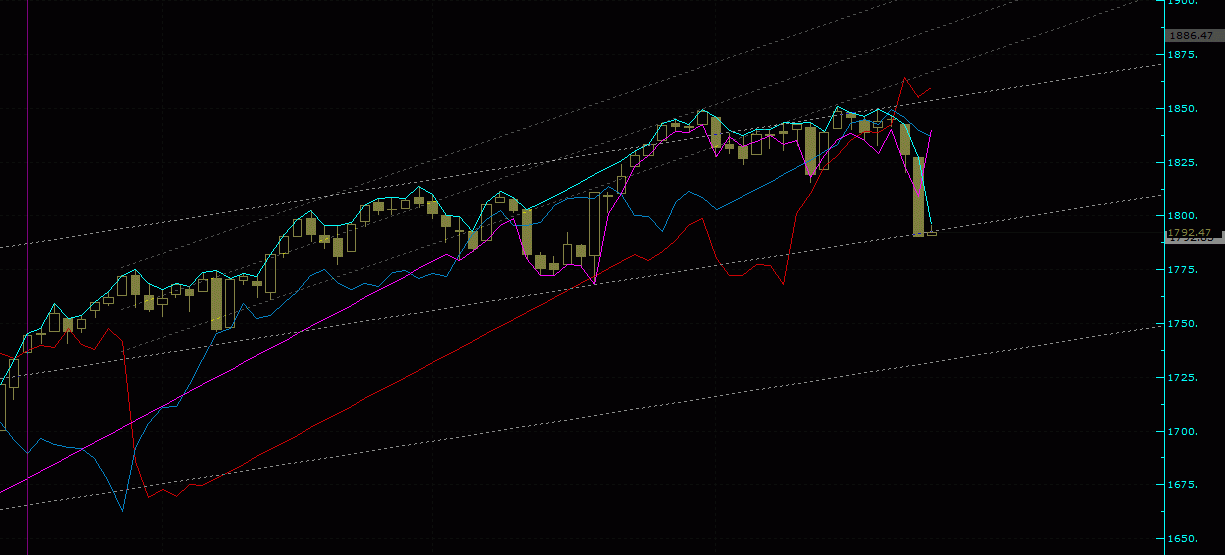Click the 1725 price axis label
The image size is (1225, 555).
pyautogui.click(x=1184, y=378)
